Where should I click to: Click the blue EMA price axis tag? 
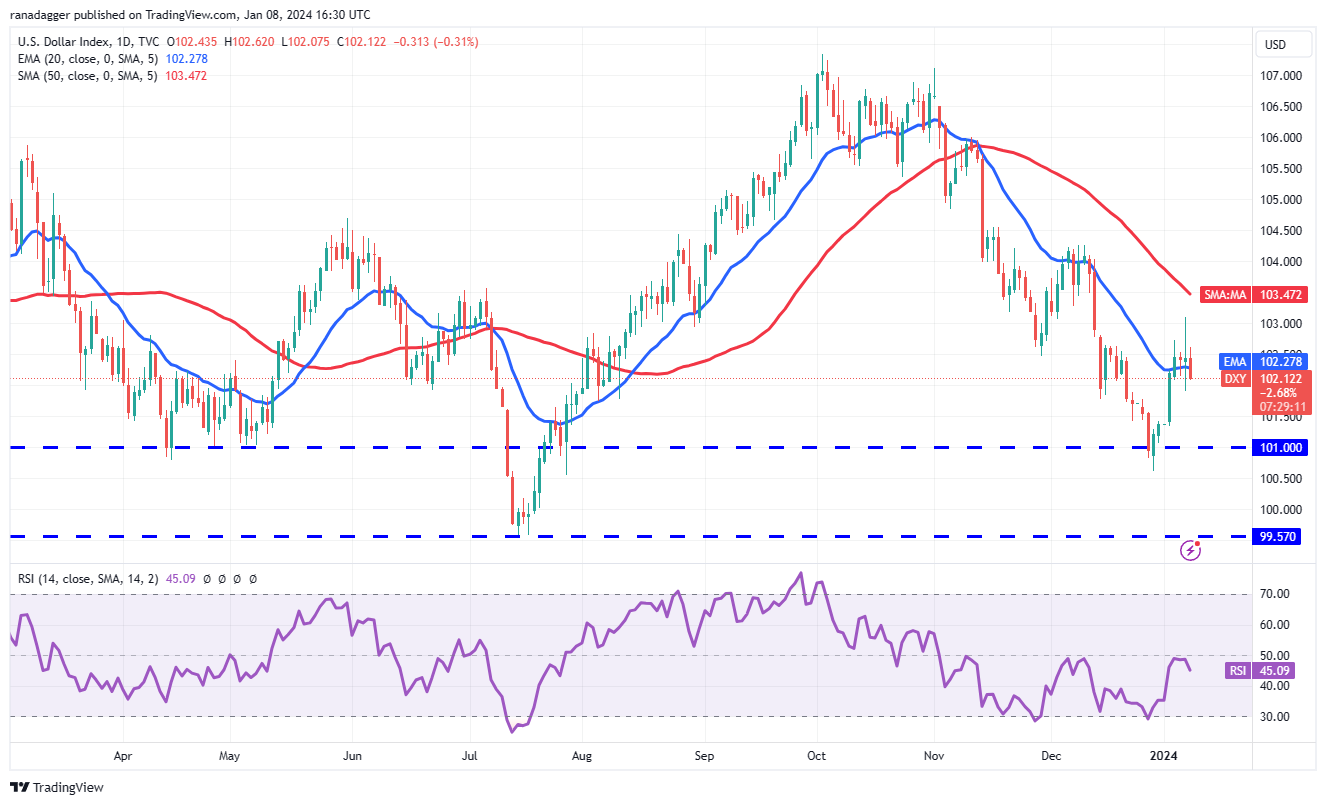click(1236, 361)
